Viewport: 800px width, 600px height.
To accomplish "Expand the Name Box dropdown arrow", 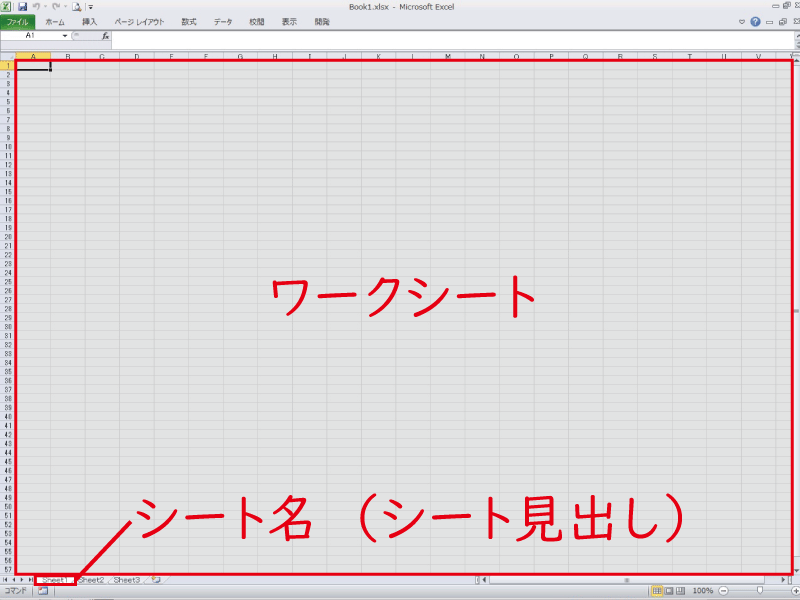I will click(65, 35).
